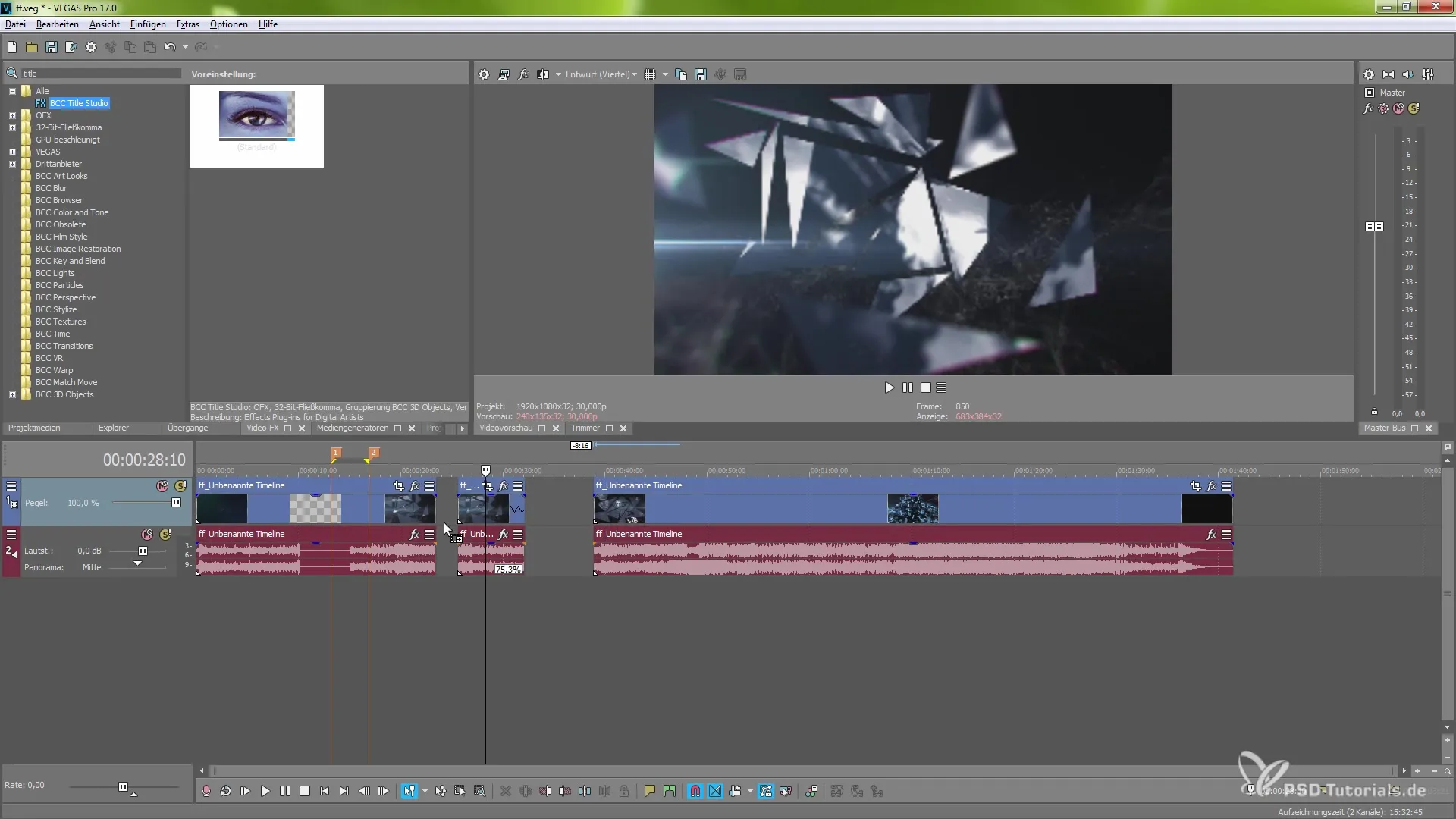Screen dimensions: 1456x819
Task: Open the Optionen menu
Action: tap(229, 24)
